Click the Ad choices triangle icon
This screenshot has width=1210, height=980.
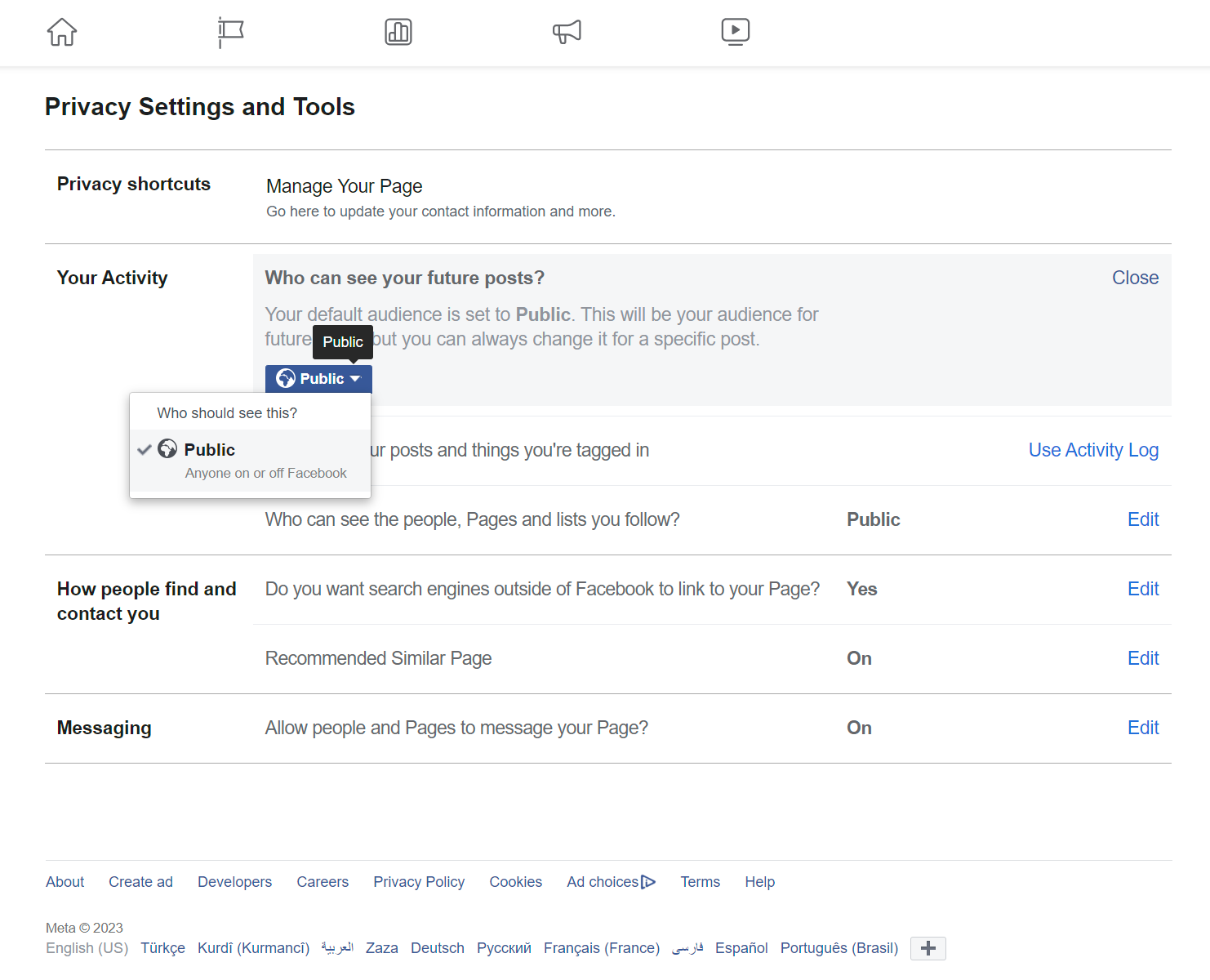(x=648, y=882)
